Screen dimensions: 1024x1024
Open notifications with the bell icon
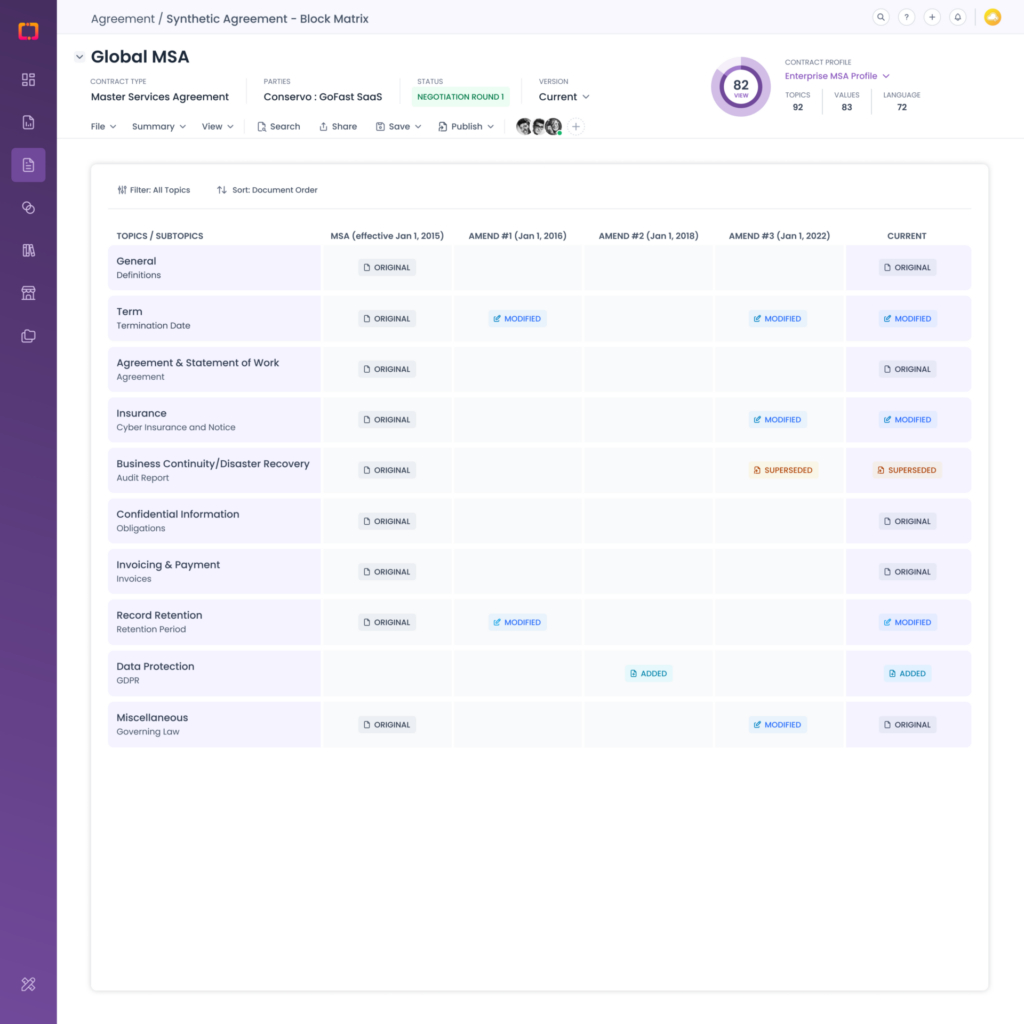pyautogui.click(x=957, y=17)
